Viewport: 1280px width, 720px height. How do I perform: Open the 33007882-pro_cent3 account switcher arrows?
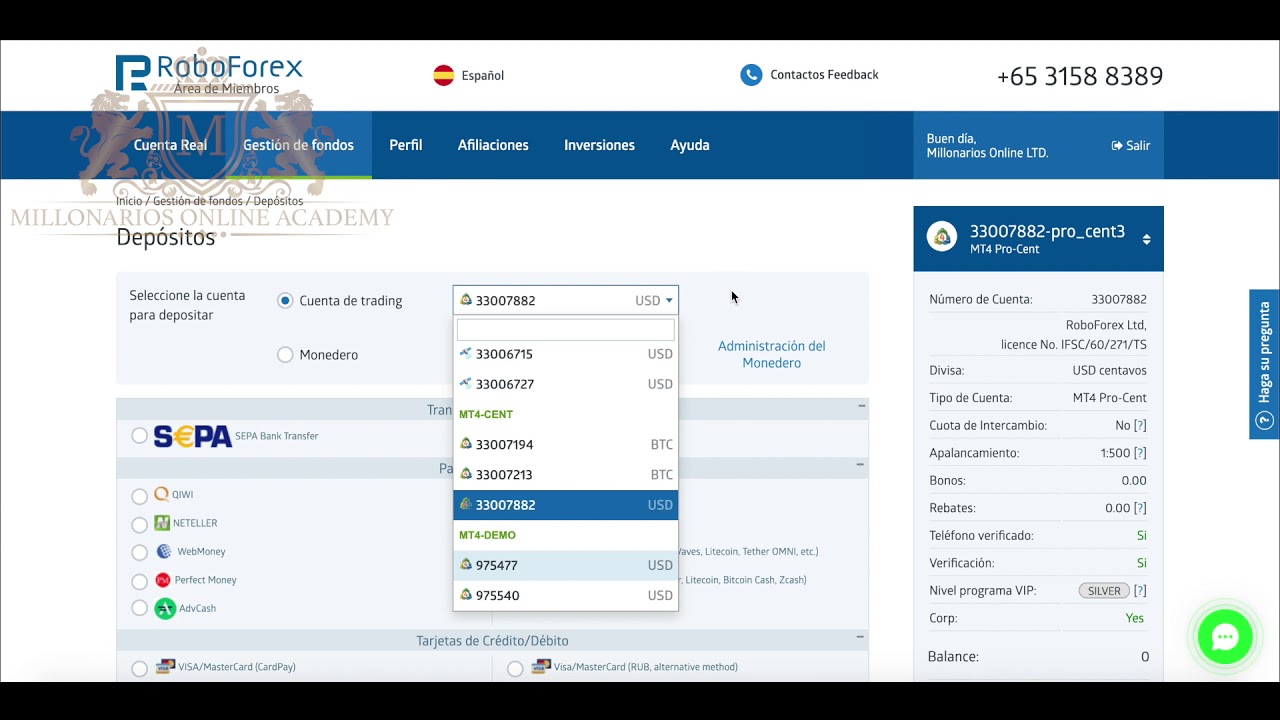click(1146, 239)
